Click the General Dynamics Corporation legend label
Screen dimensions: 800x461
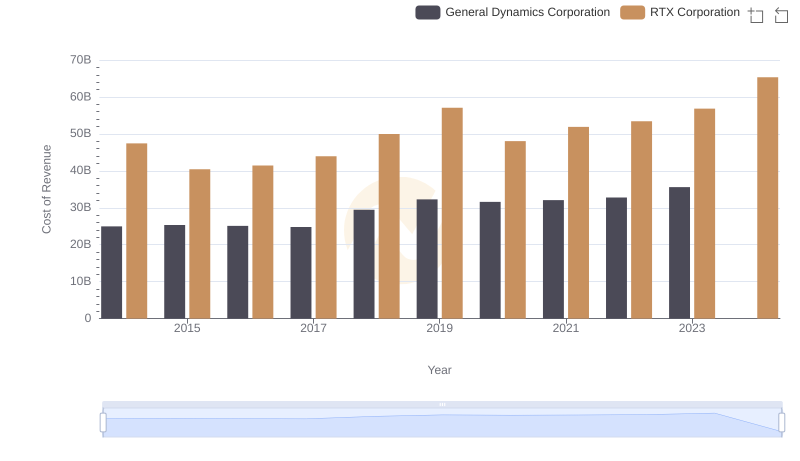[528, 12]
